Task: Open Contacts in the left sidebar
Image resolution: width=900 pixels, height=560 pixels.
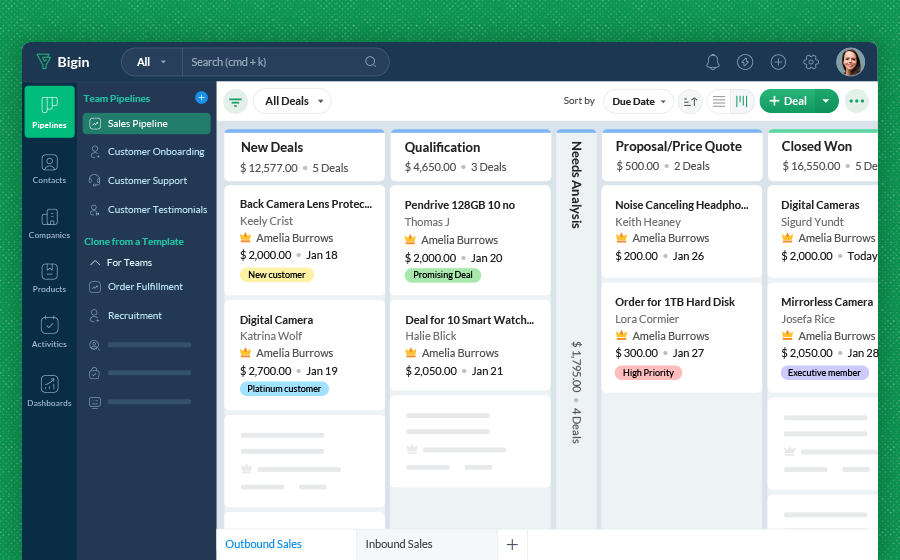Action: [49, 168]
